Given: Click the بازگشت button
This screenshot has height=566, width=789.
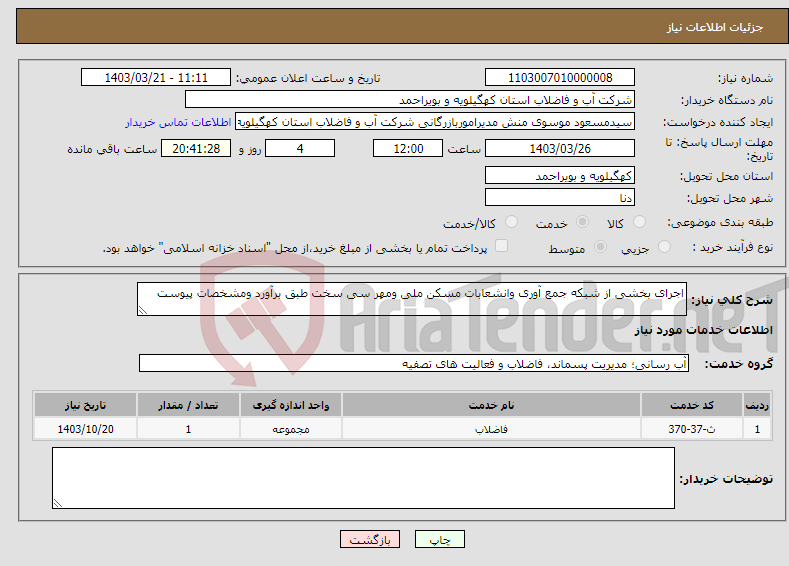Looking at the screenshot, I should [x=370, y=539].
